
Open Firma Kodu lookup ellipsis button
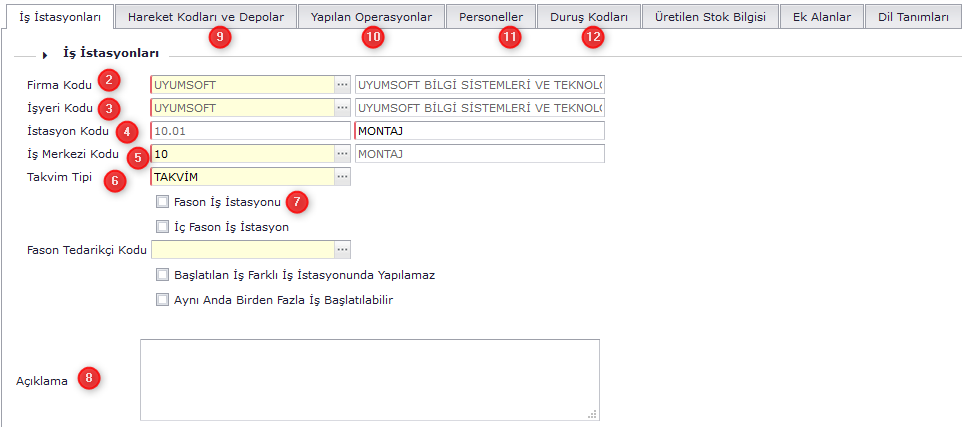[342, 85]
